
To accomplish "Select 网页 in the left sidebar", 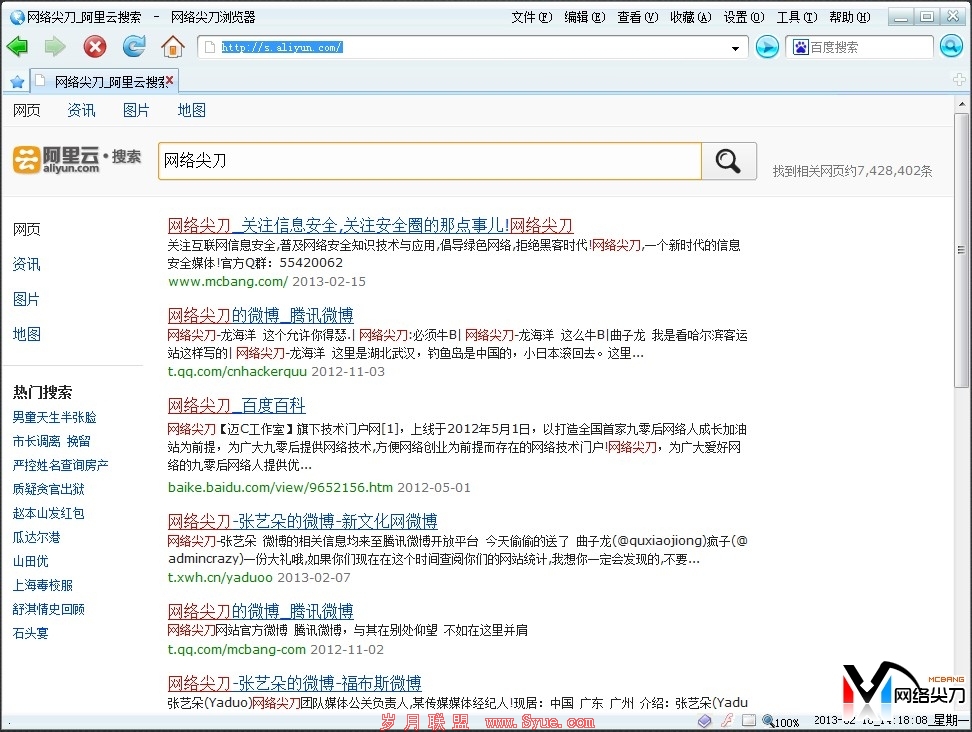I will coord(27,230).
